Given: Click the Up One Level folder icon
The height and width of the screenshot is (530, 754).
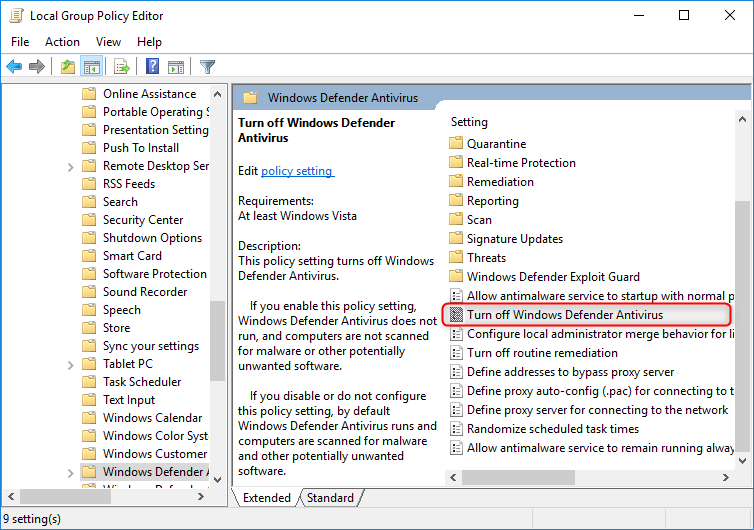Looking at the screenshot, I should pos(67,67).
